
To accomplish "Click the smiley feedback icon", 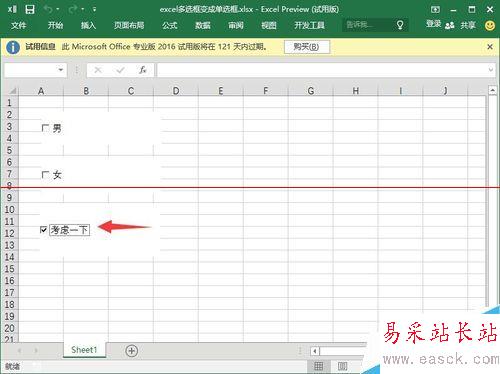I will [x=490, y=25].
